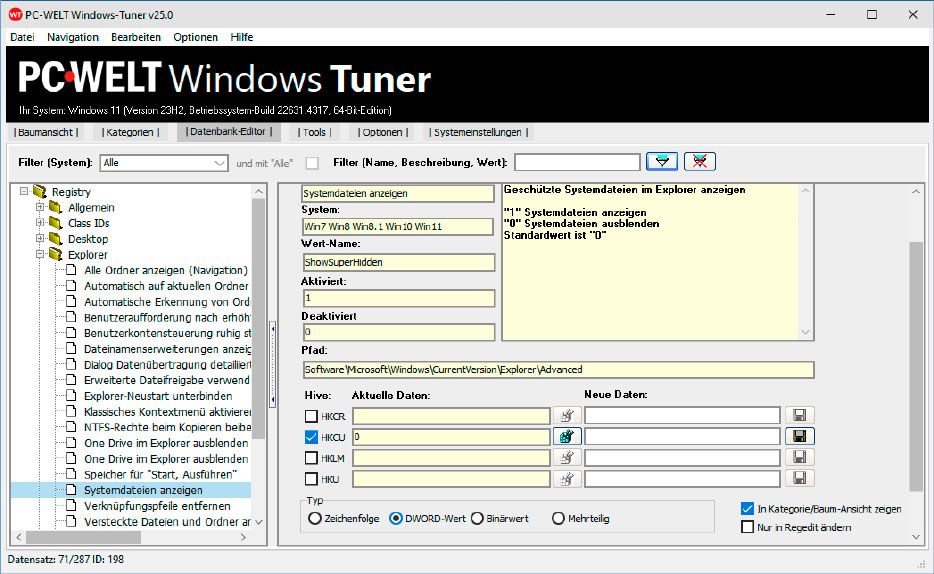
Task: Select the Allgemein folder icon
Action: click(55, 207)
